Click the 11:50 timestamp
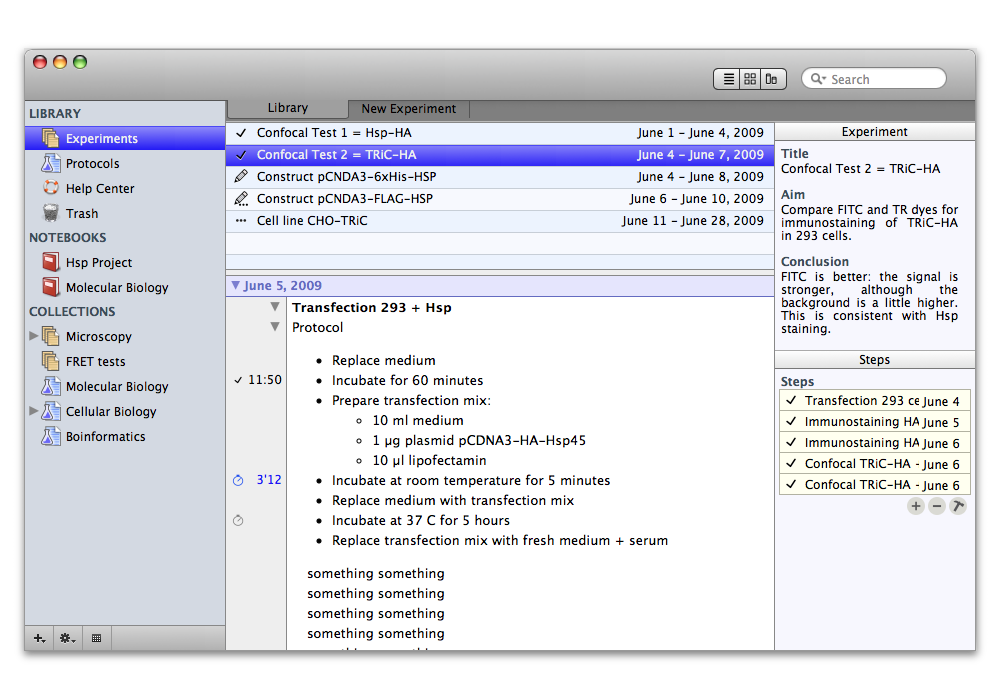 click(265, 380)
